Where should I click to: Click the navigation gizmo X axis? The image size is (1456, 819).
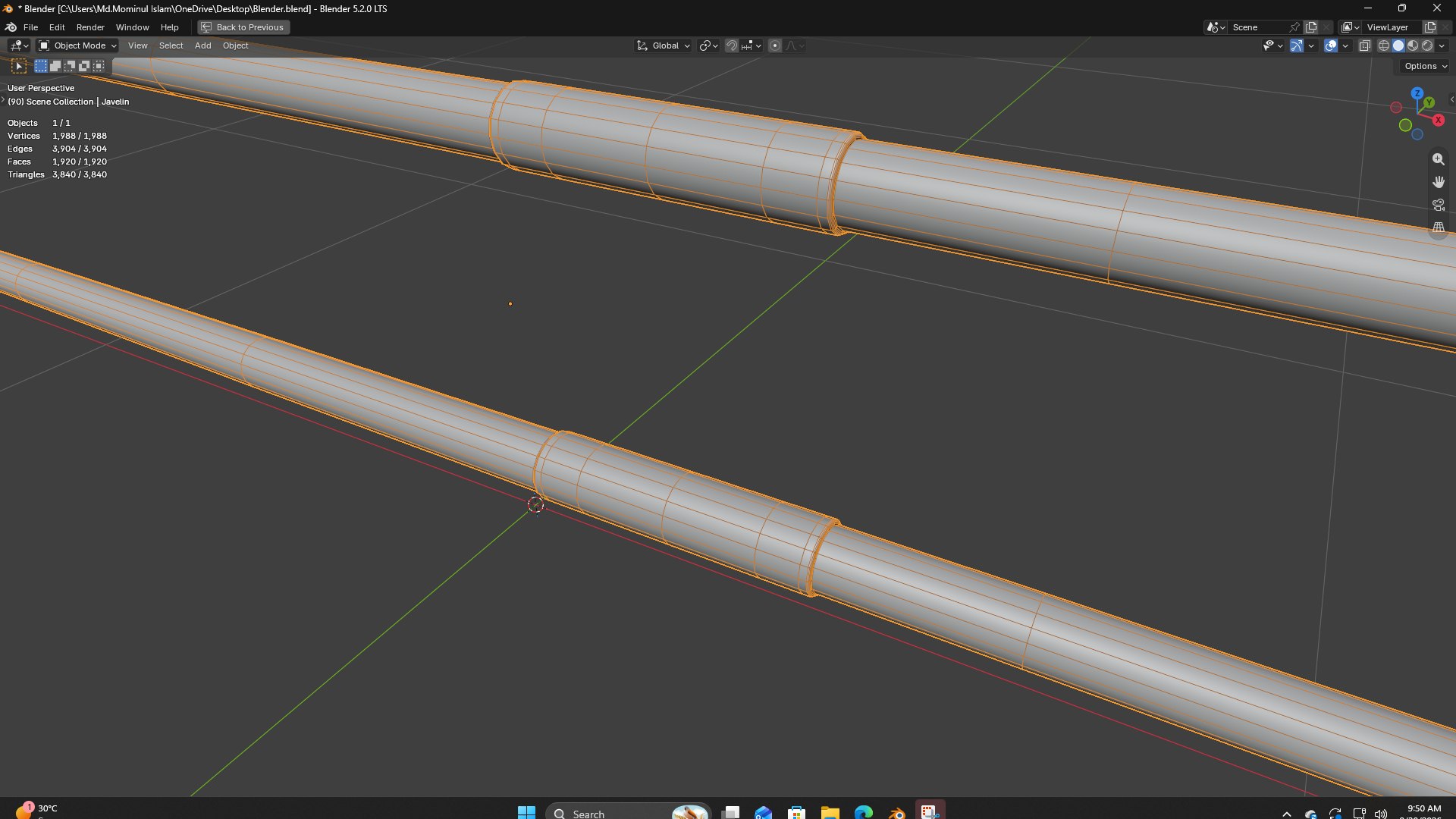[x=1438, y=120]
